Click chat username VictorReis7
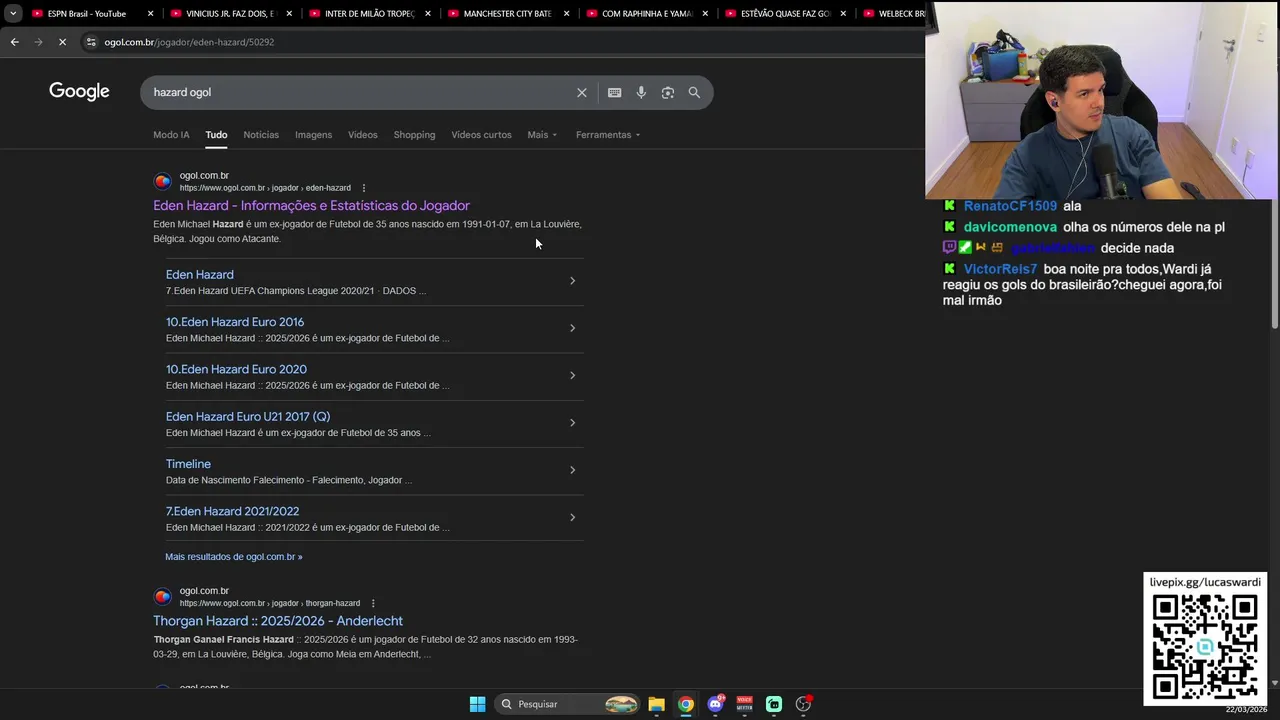1280x720 pixels. click(1000, 269)
